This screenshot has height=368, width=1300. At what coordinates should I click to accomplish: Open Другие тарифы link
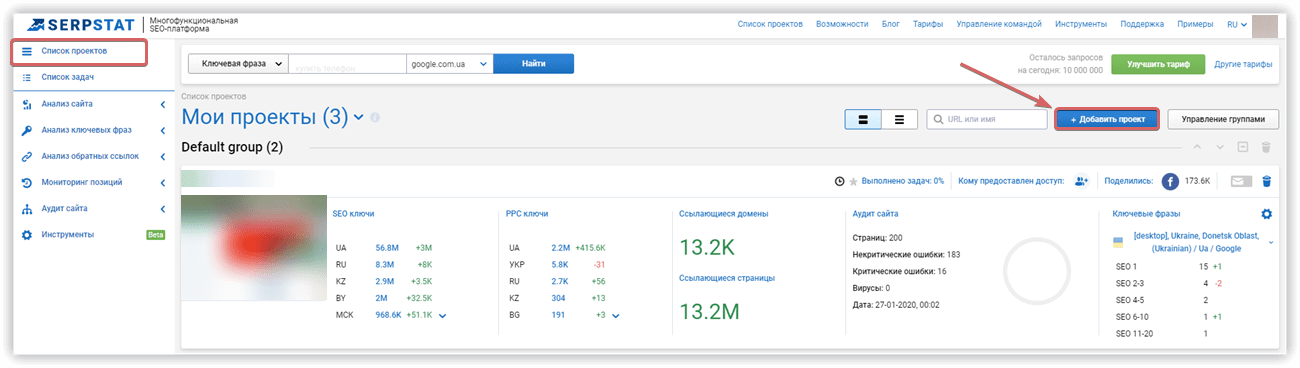(1243, 64)
